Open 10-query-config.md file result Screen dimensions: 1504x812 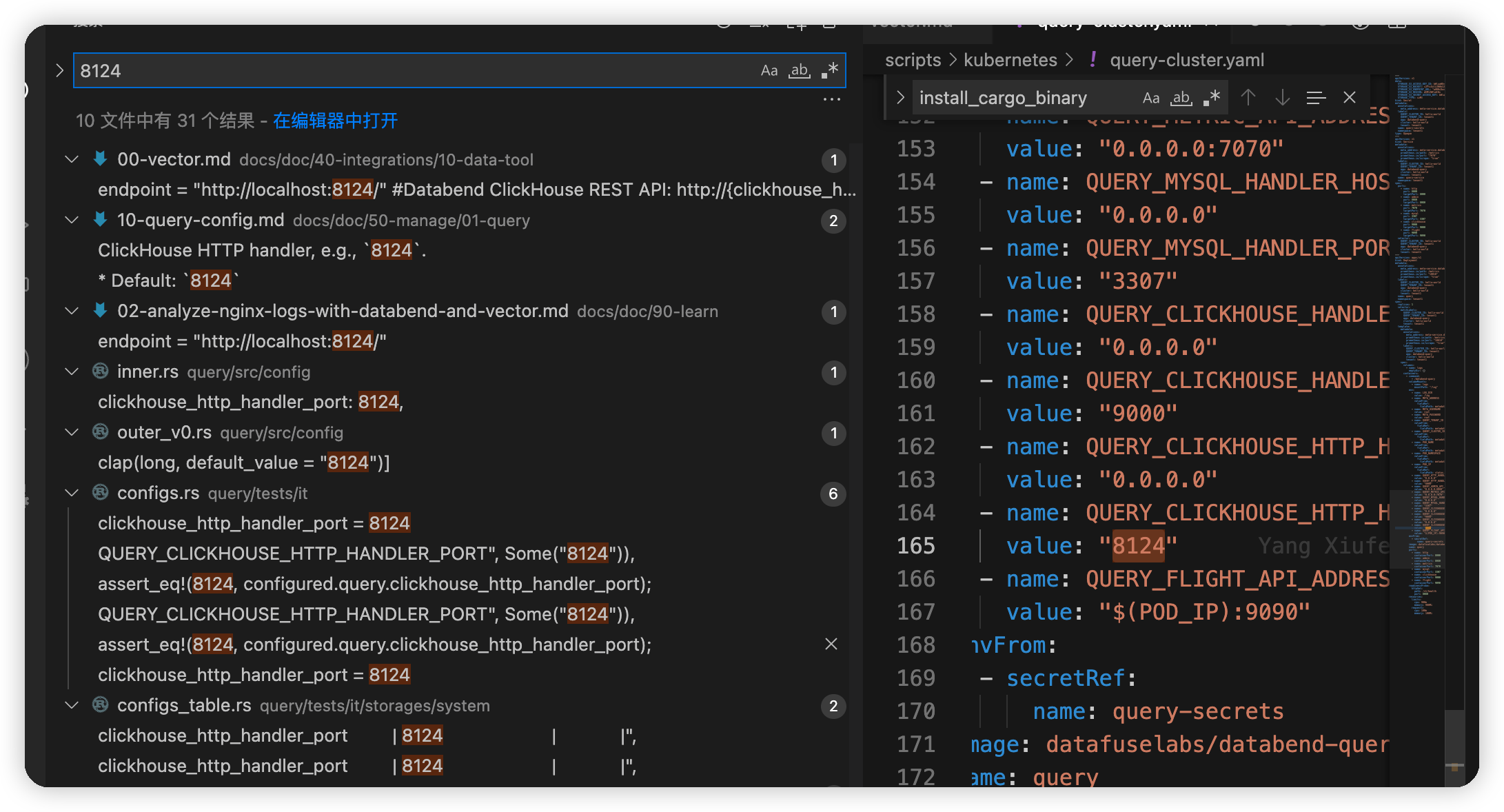[201, 220]
